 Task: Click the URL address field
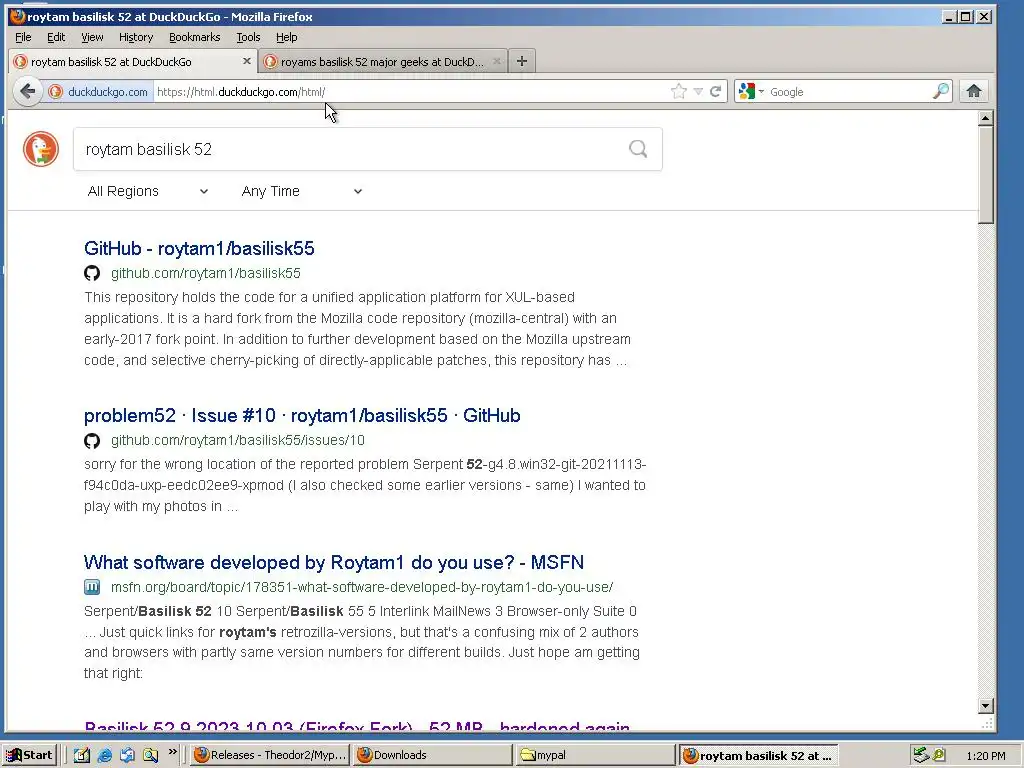(411, 91)
